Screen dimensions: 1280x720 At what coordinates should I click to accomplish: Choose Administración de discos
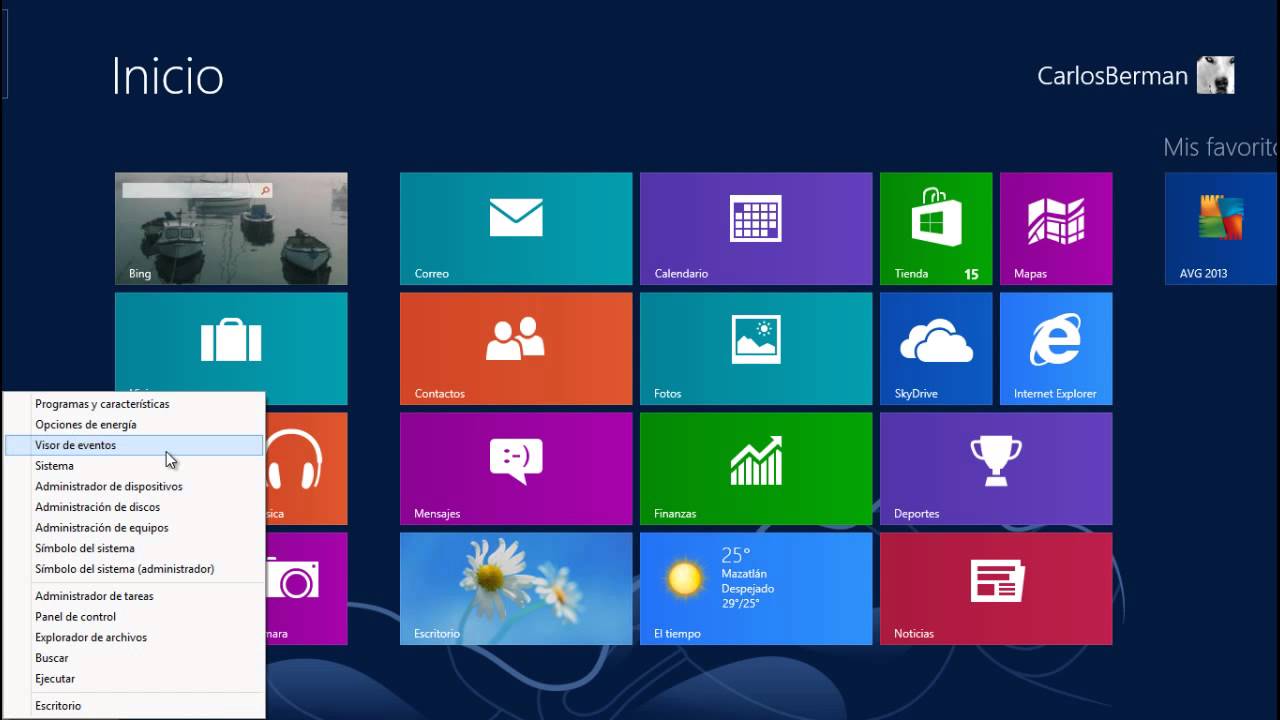(134, 507)
